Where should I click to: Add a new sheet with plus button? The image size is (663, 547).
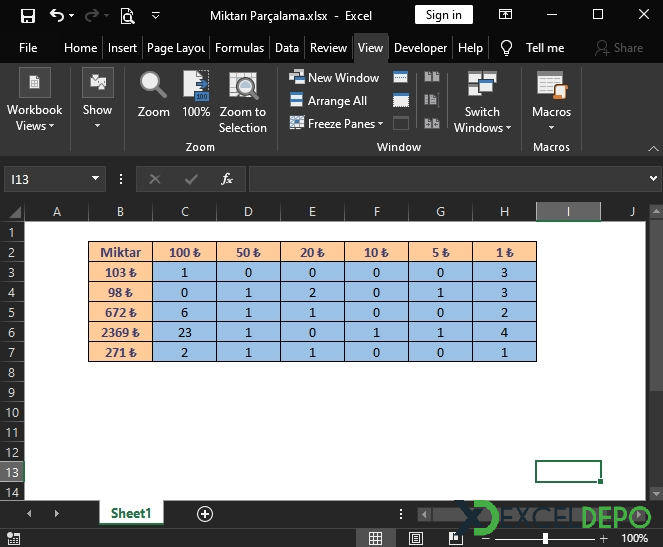tap(205, 514)
